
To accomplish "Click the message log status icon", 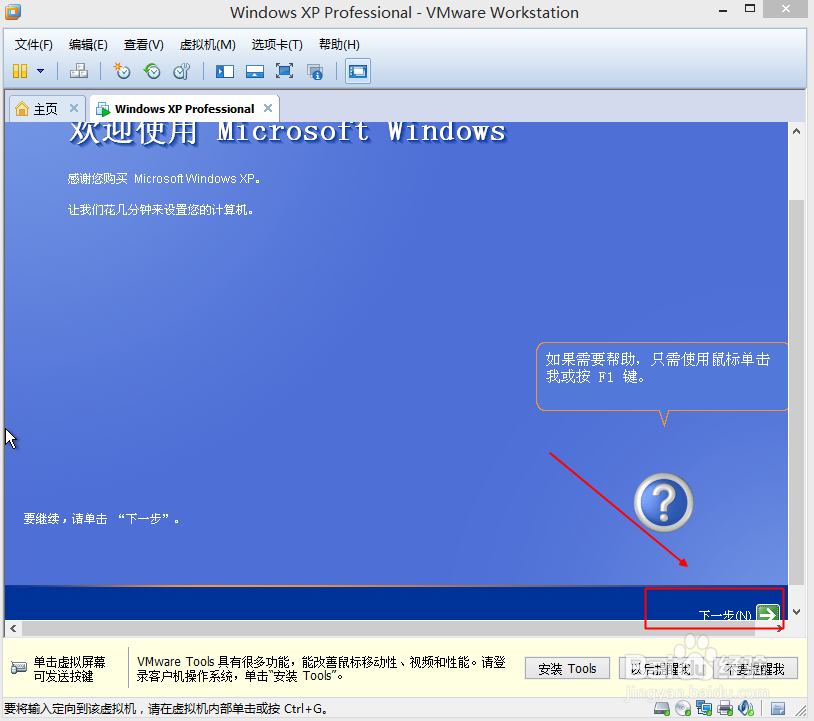I will click(x=778, y=709).
